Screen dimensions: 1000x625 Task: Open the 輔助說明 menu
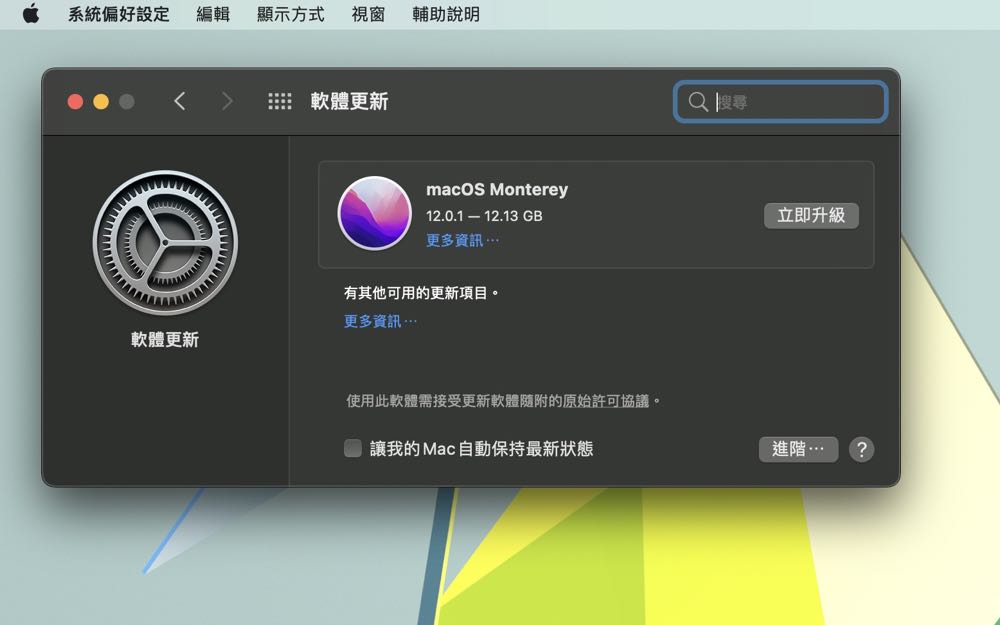[446, 14]
